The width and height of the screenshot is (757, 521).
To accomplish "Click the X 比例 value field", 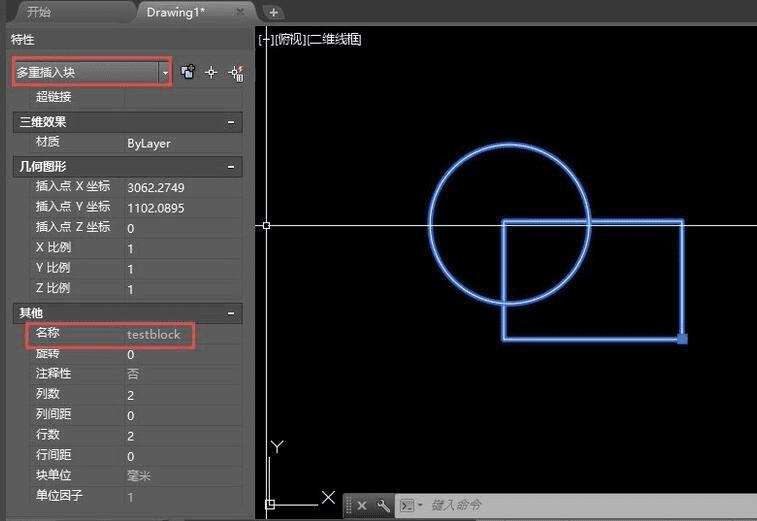I will pyautogui.click(x=183, y=249).
